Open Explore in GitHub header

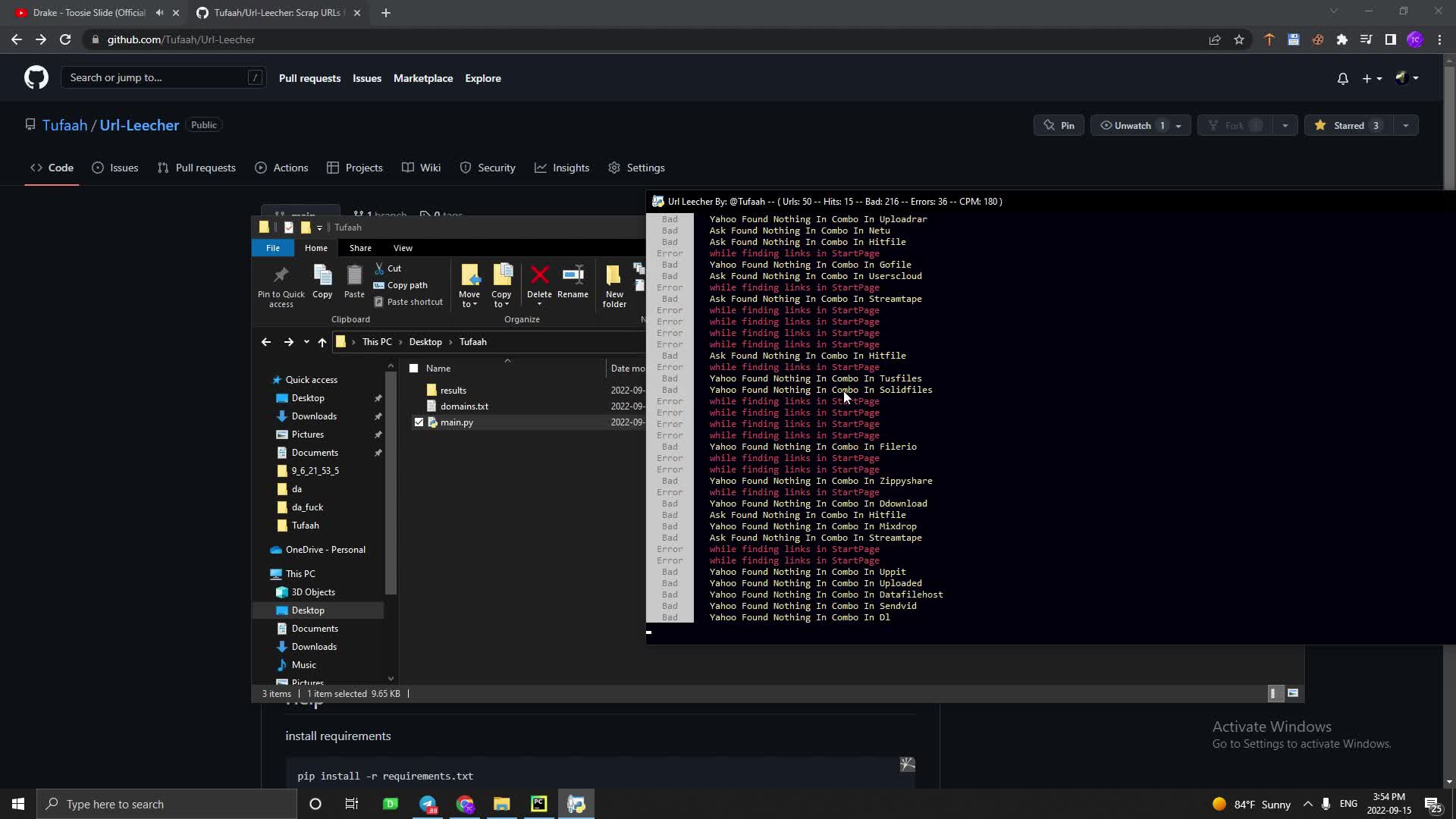(x=483, y=78)
